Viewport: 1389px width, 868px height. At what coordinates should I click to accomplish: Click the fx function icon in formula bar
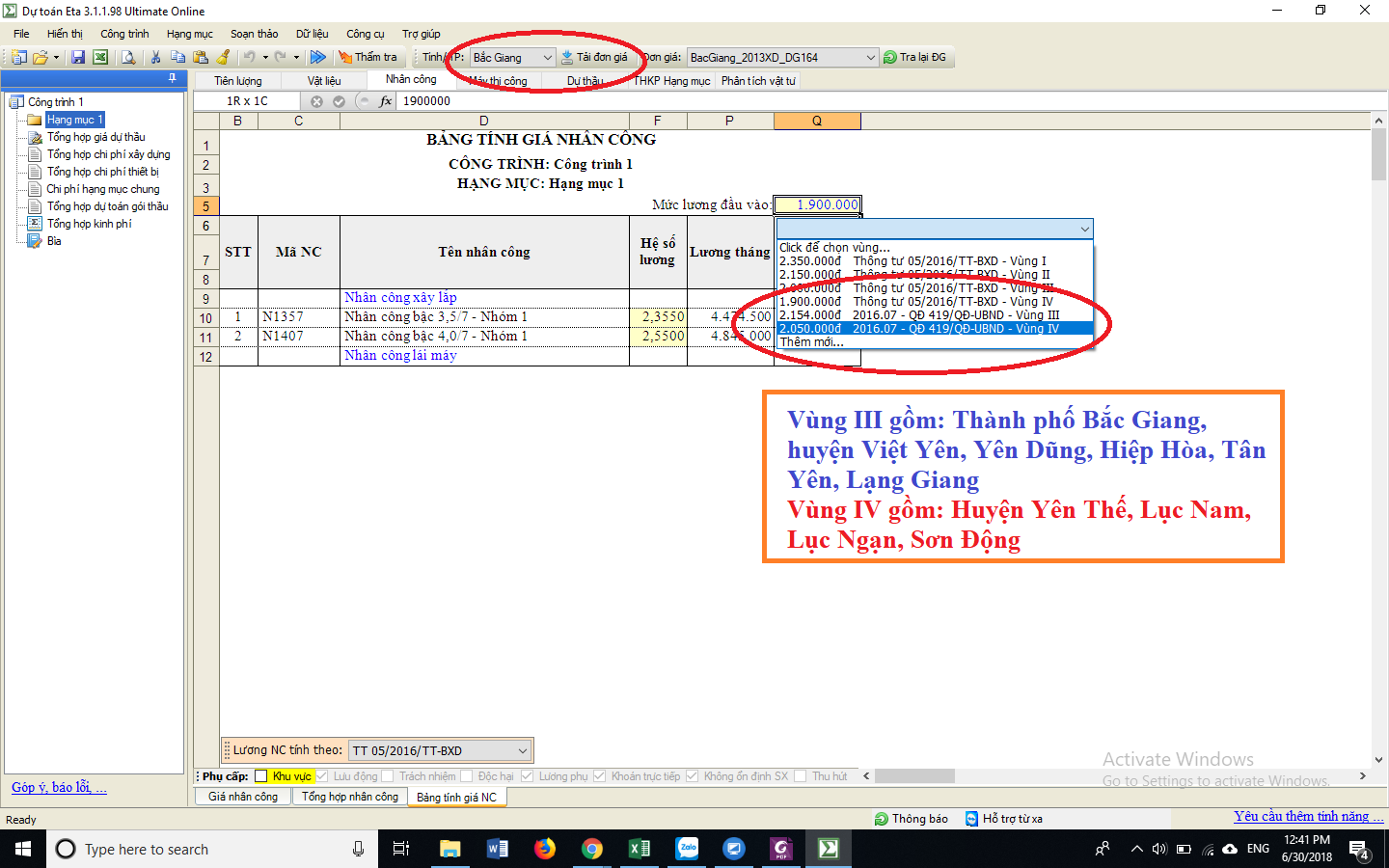tap(386, 101)
